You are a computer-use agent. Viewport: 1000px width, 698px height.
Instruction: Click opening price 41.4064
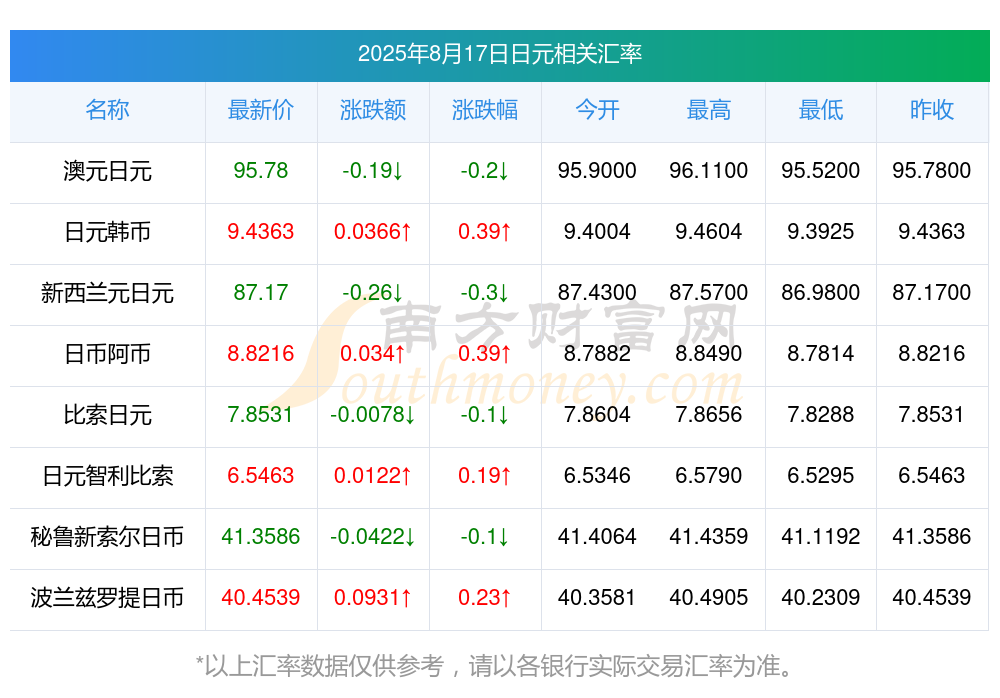coord(597,537)
